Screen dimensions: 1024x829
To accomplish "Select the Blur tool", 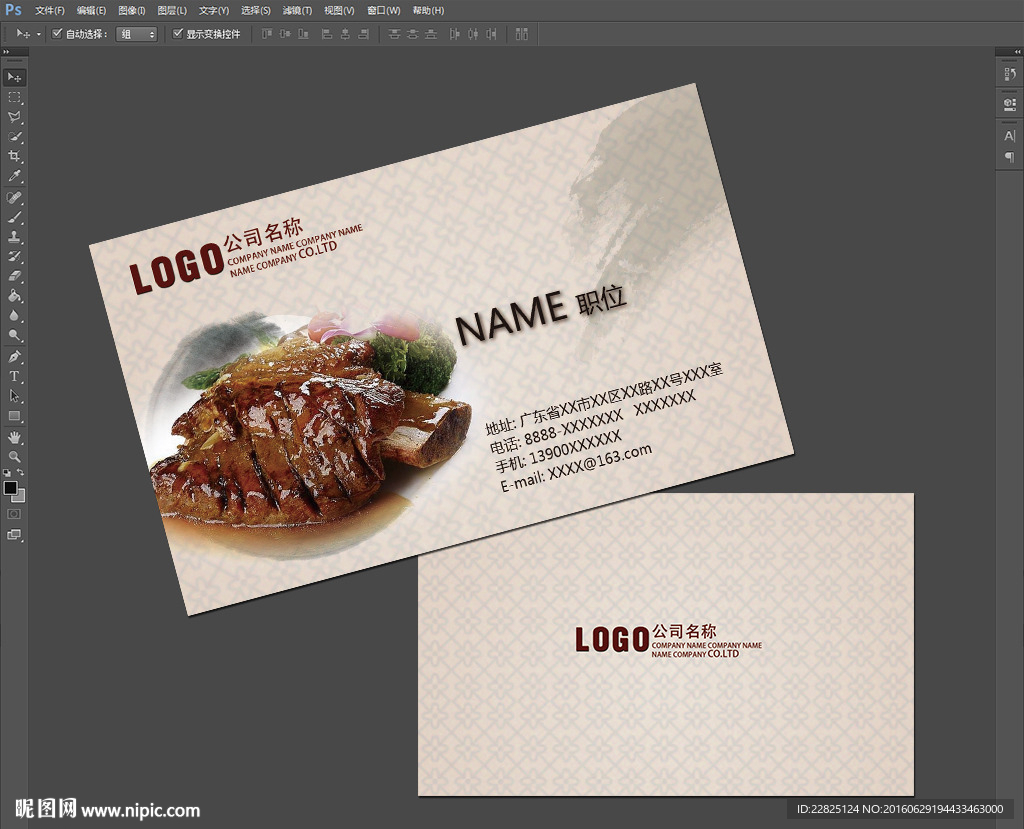I will [14, 315].
